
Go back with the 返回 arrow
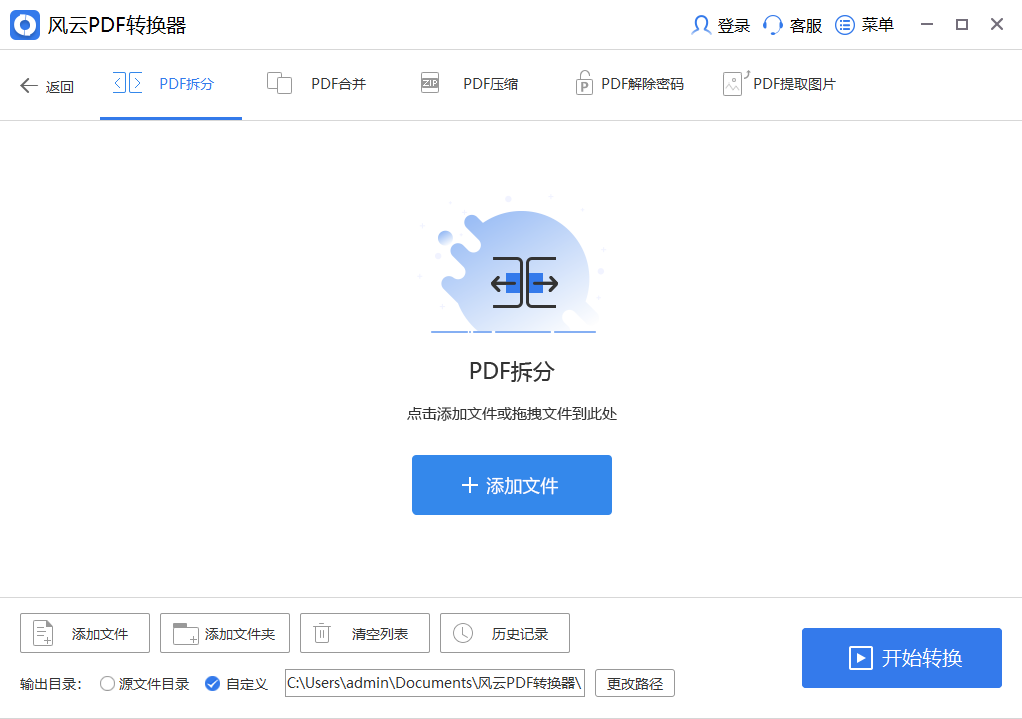(29, 85)
